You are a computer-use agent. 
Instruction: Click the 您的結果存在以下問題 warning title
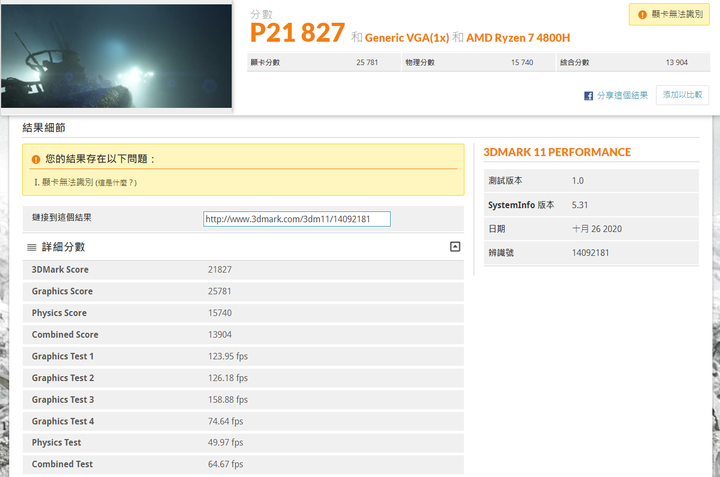pos(100,159)
